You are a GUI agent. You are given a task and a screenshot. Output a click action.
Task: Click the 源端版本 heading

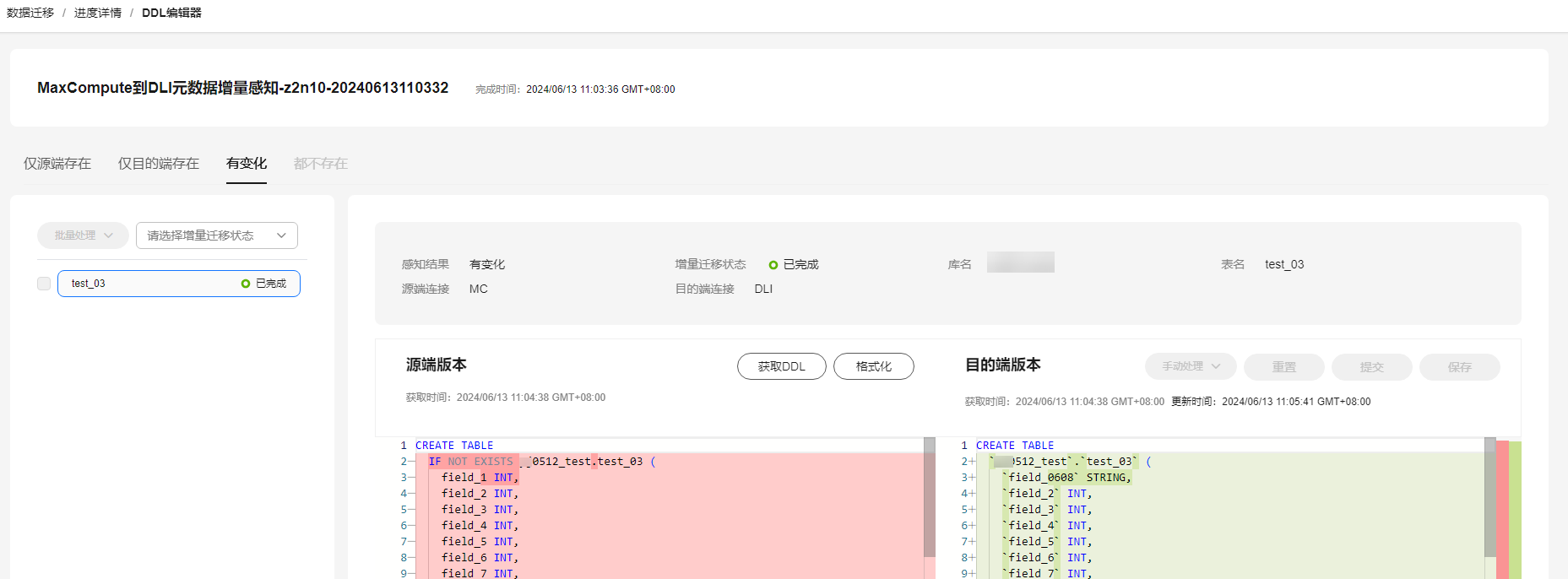tap(437, 365)
